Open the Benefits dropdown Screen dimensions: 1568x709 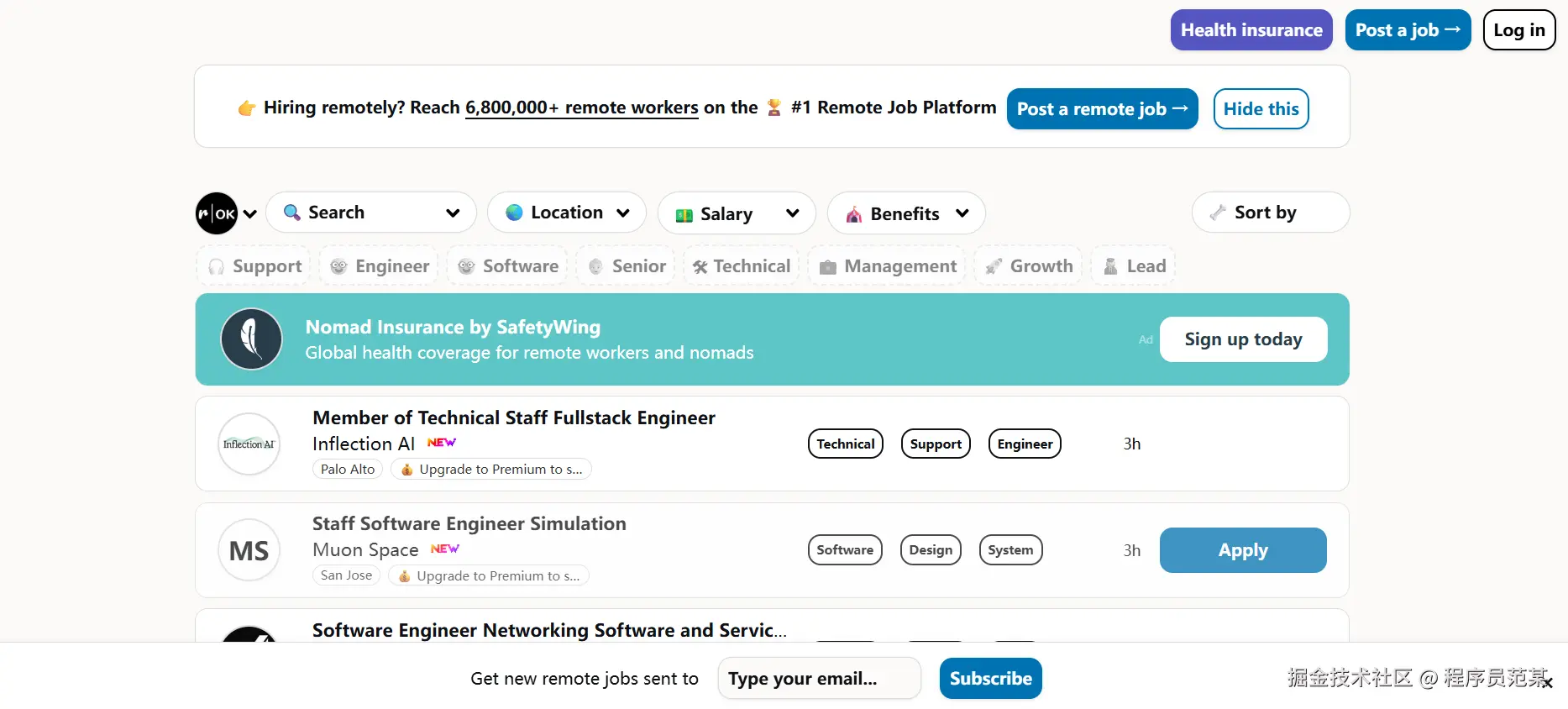coord(906,213)
